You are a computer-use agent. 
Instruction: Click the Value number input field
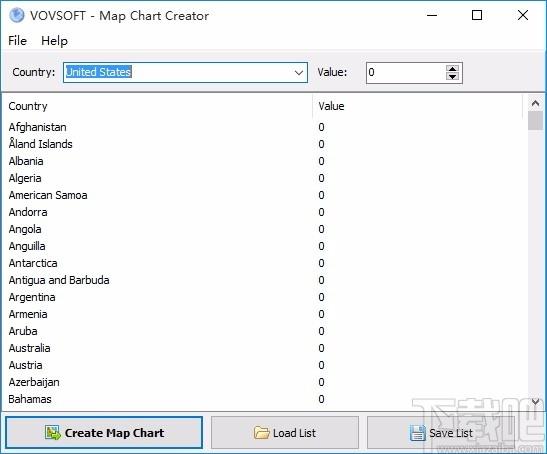(x=406, y=73)
